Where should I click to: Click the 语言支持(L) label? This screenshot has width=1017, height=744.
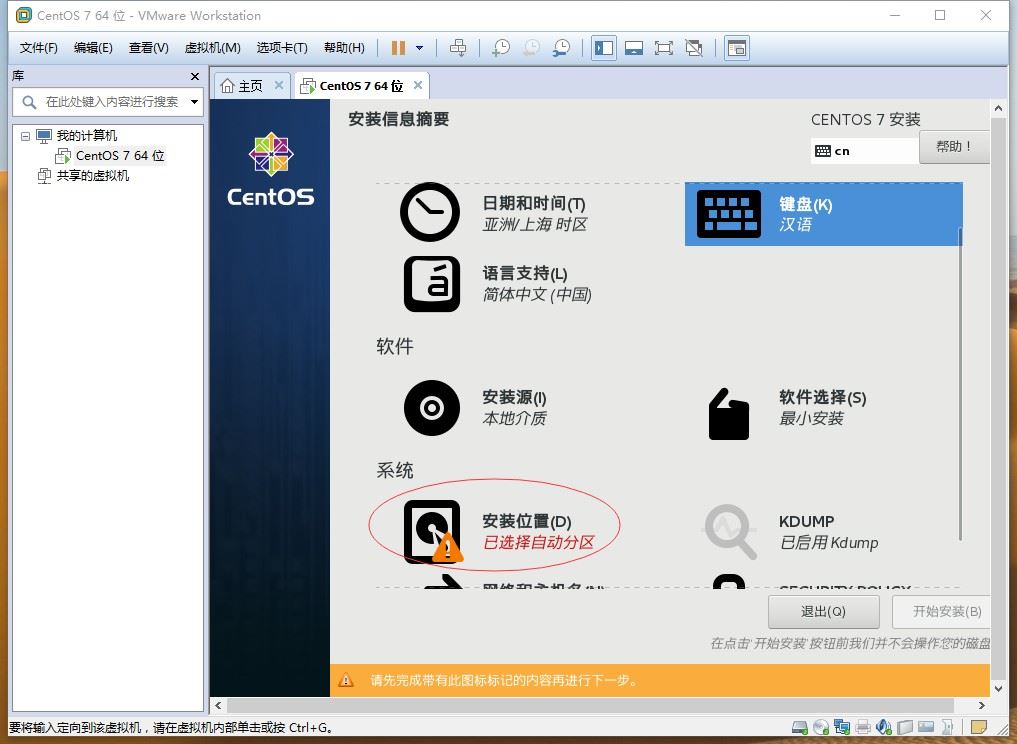point(525,274)
